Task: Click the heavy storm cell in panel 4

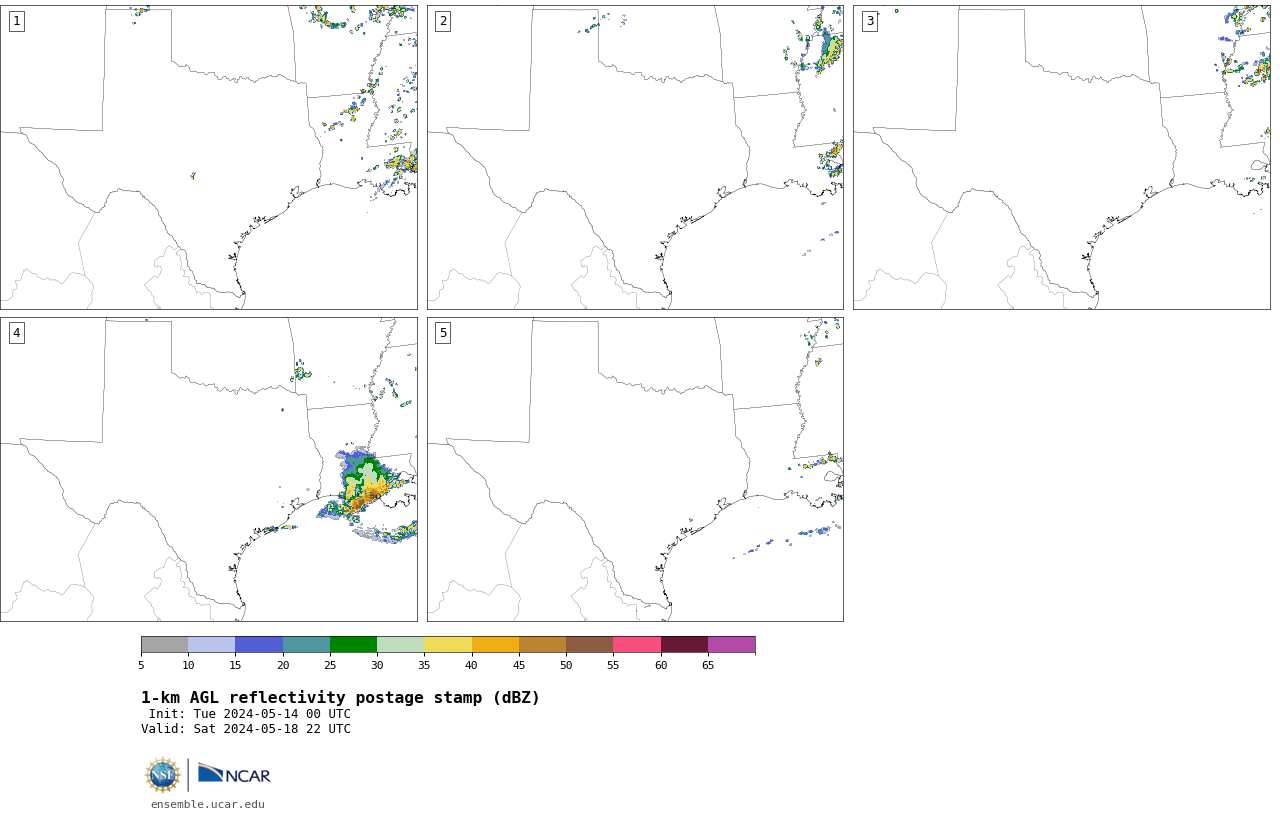Action: click(x=365, y=485)
